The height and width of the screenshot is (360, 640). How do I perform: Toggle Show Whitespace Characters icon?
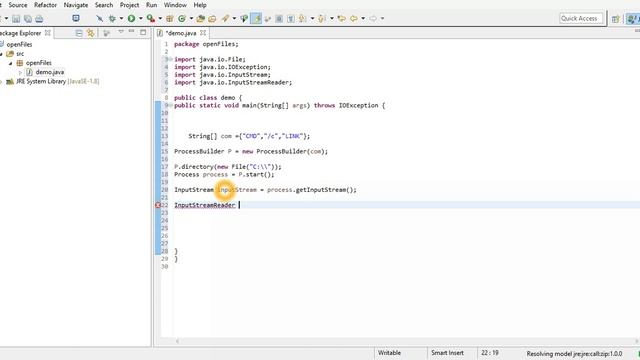coord(291,18)
